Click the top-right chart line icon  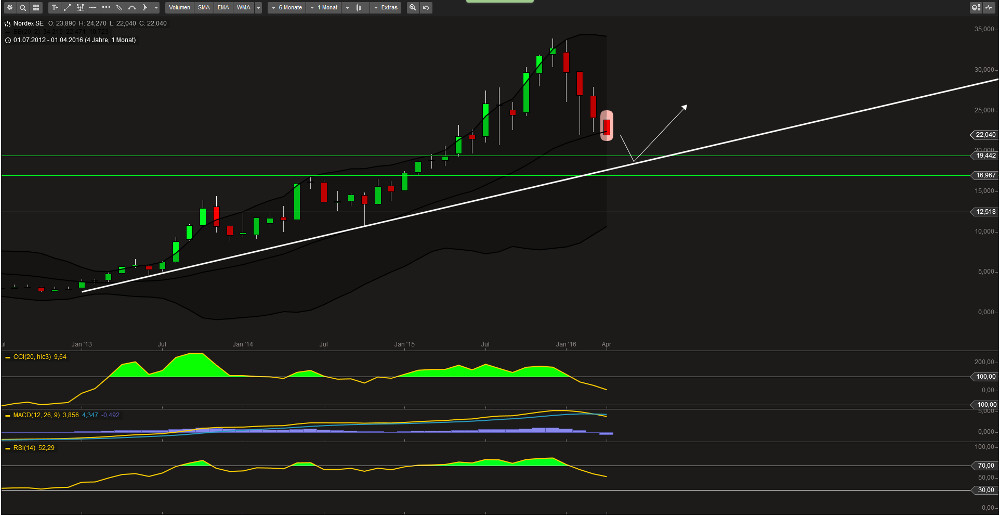990,8
